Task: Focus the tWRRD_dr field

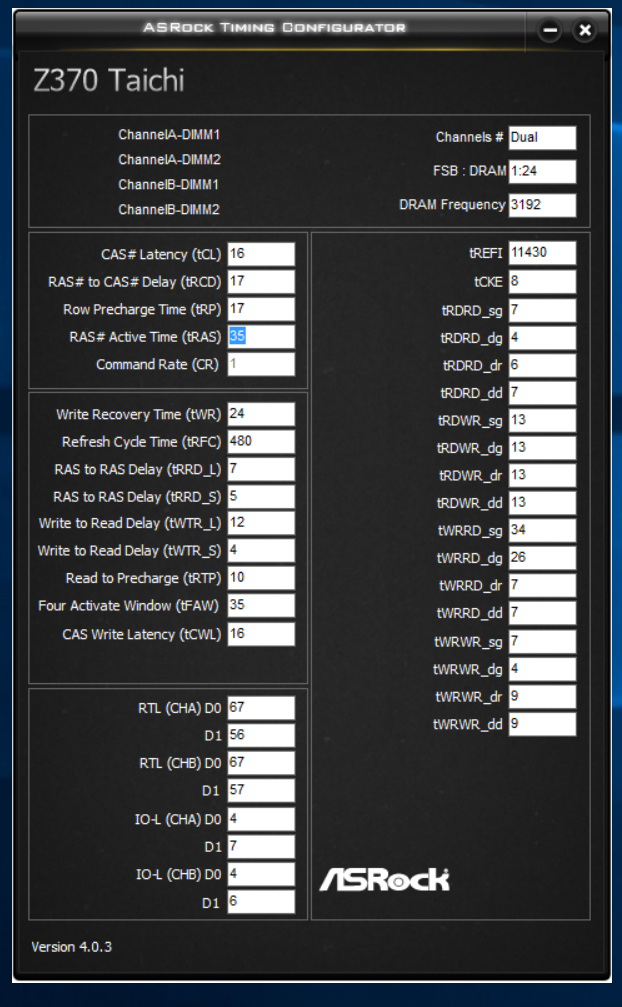Action: click(542, 586)
